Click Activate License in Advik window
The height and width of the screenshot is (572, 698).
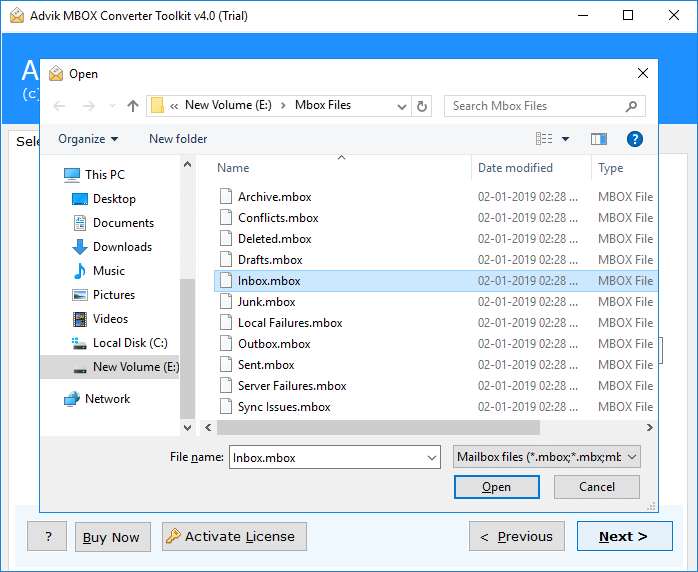click(x=234, y=536)
